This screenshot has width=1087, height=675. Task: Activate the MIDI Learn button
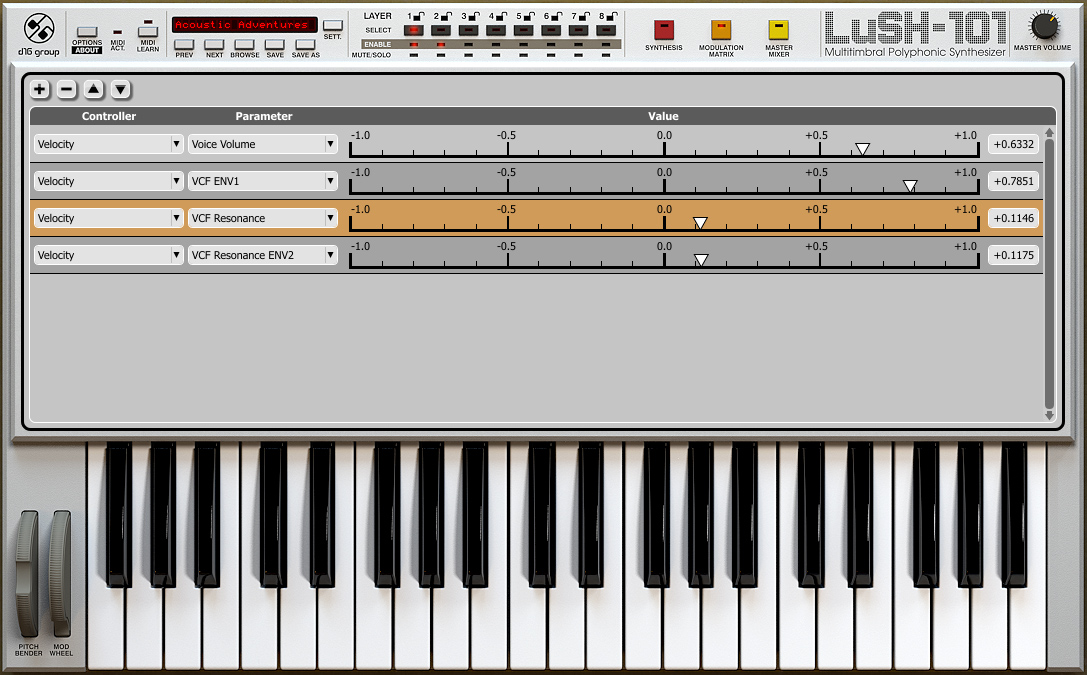coord(148,31)
